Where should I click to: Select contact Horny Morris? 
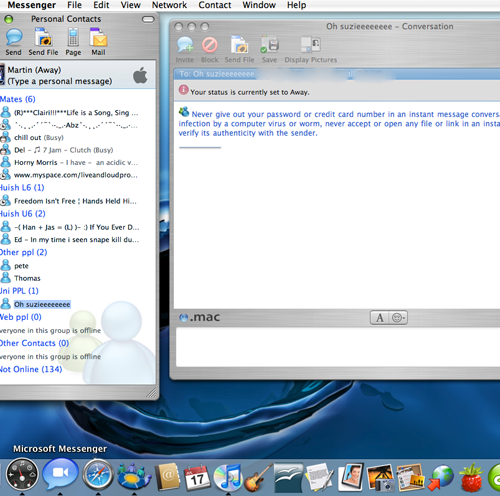click(76, 163)
